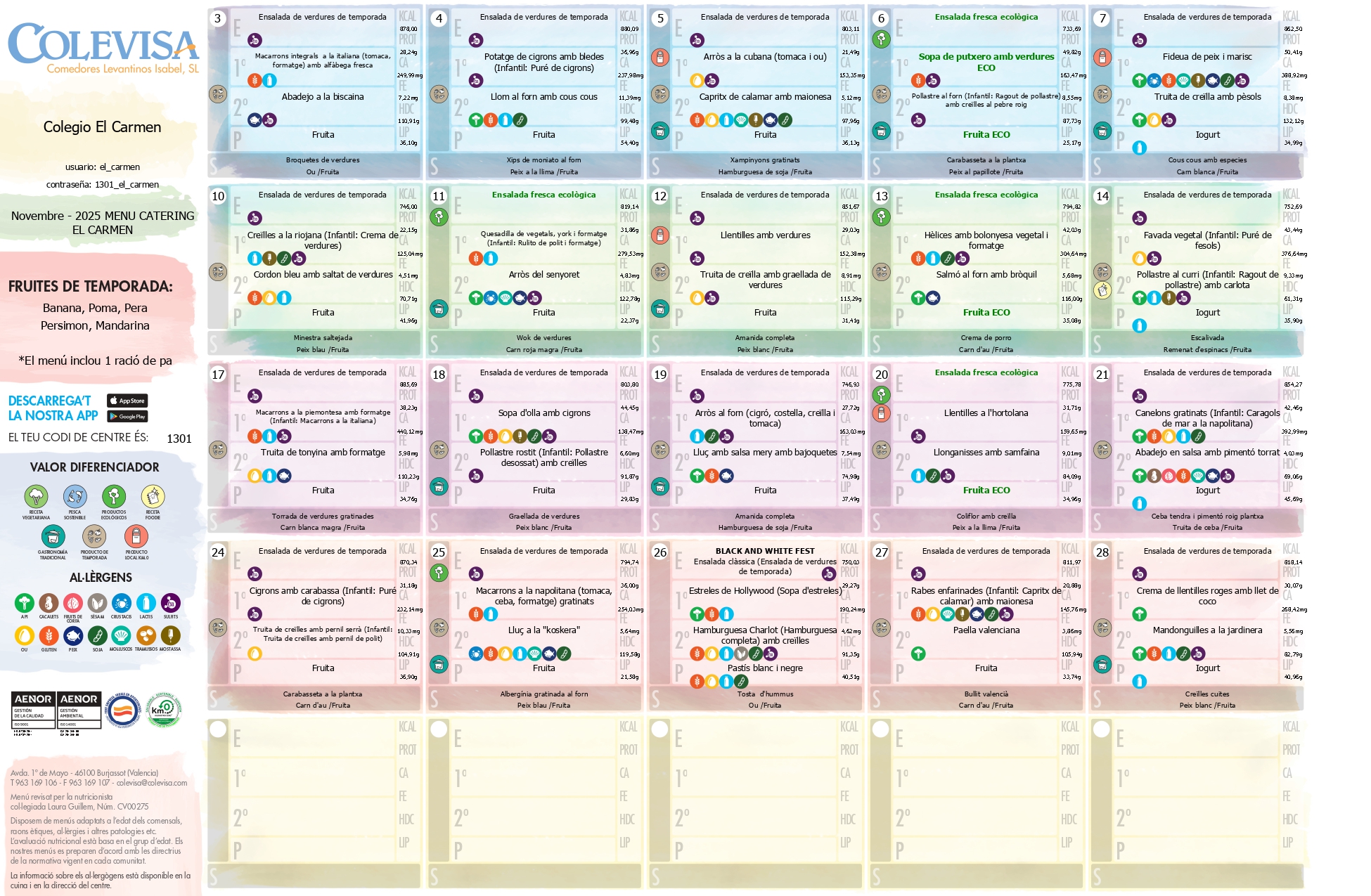Image resolution: width=1371 pixels, height=896 pixels.
Task: Select the Lactis allergen legend icon
Action: pos(146,603)
